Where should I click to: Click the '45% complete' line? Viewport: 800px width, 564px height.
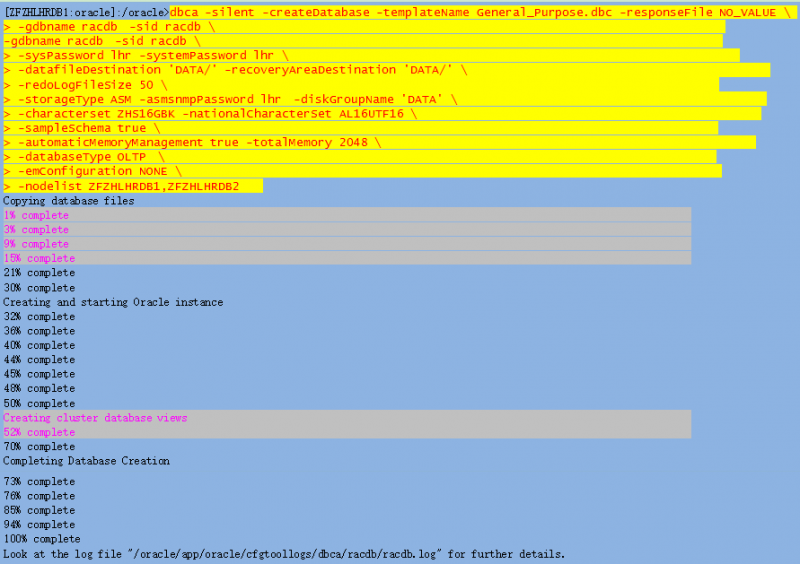39,374
